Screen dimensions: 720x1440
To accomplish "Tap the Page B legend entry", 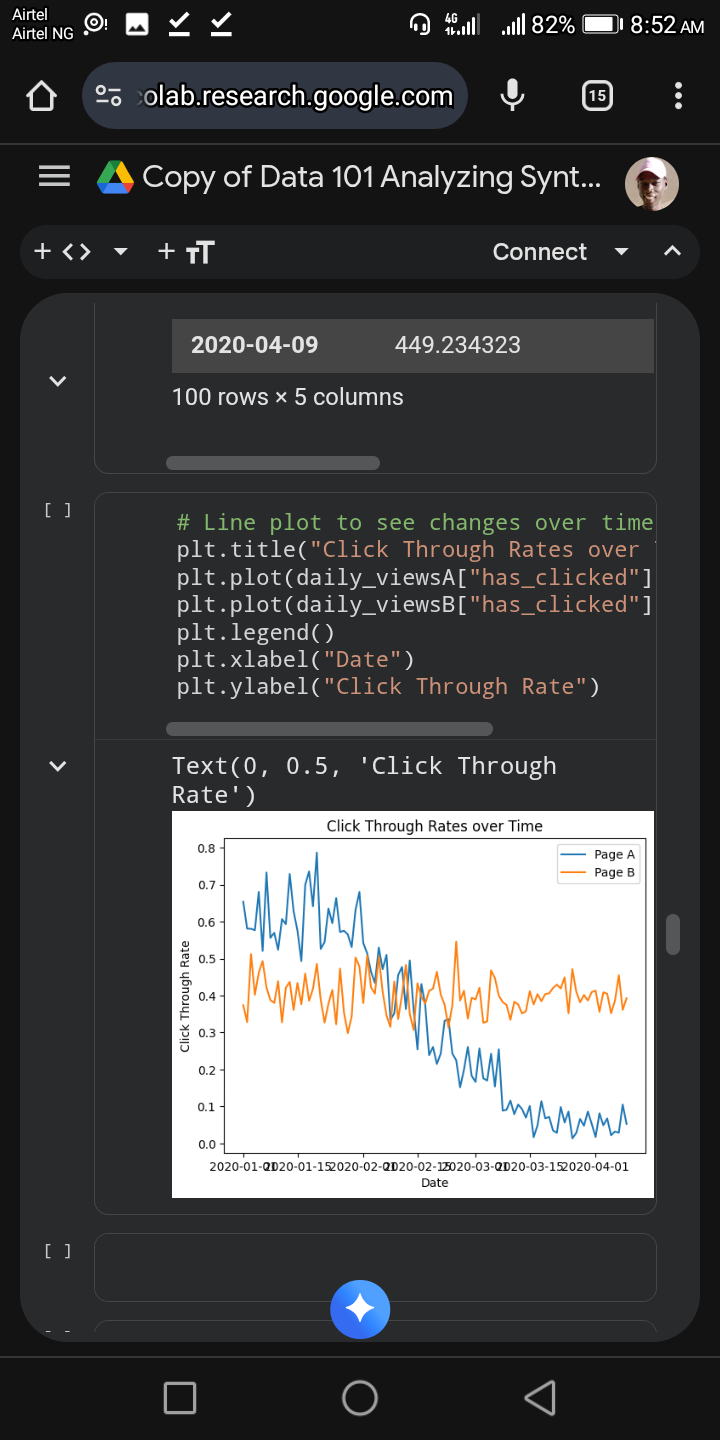I will [598, 873].
